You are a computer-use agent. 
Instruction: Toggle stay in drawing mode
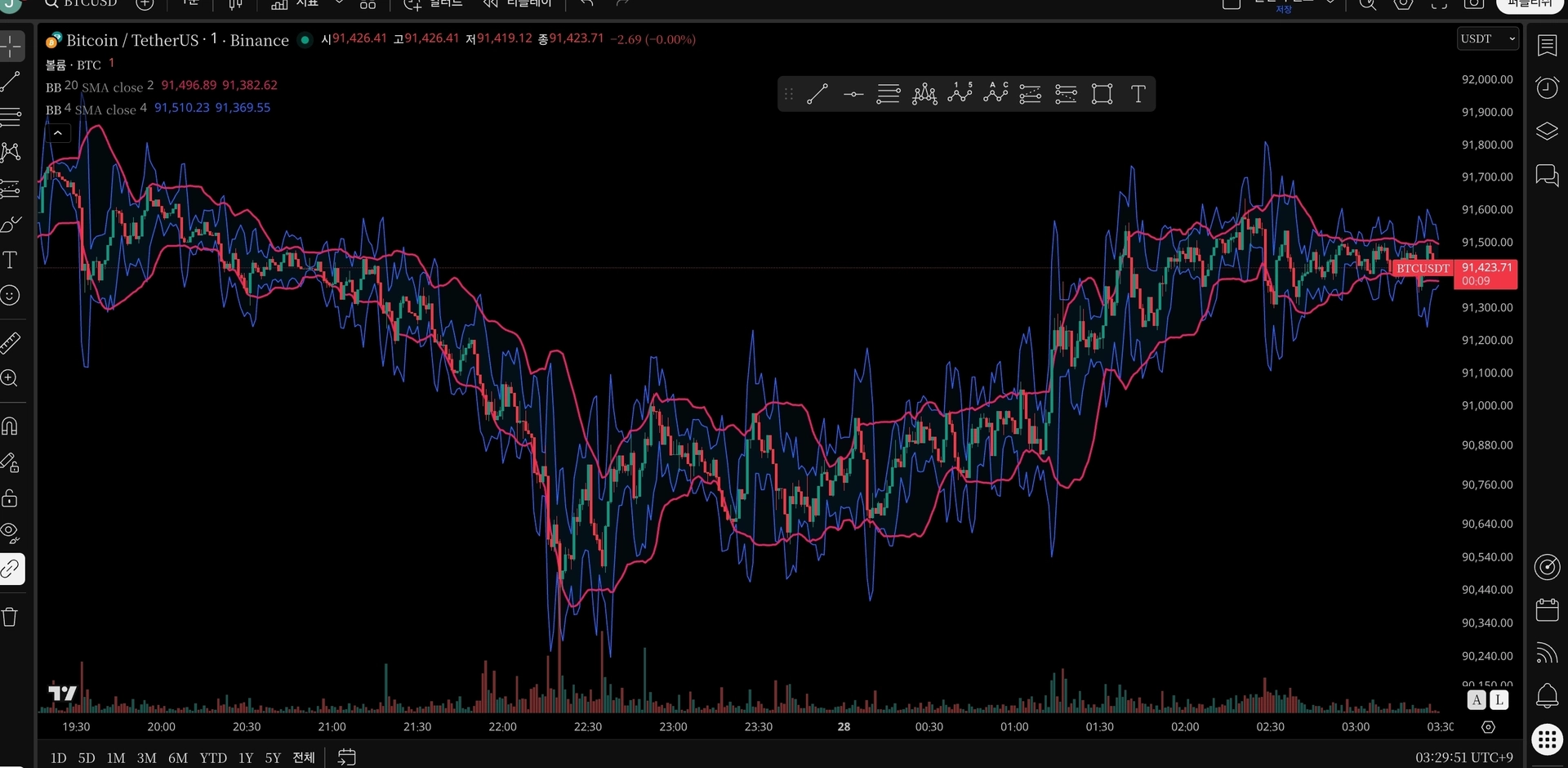click(x=11, y=462)
